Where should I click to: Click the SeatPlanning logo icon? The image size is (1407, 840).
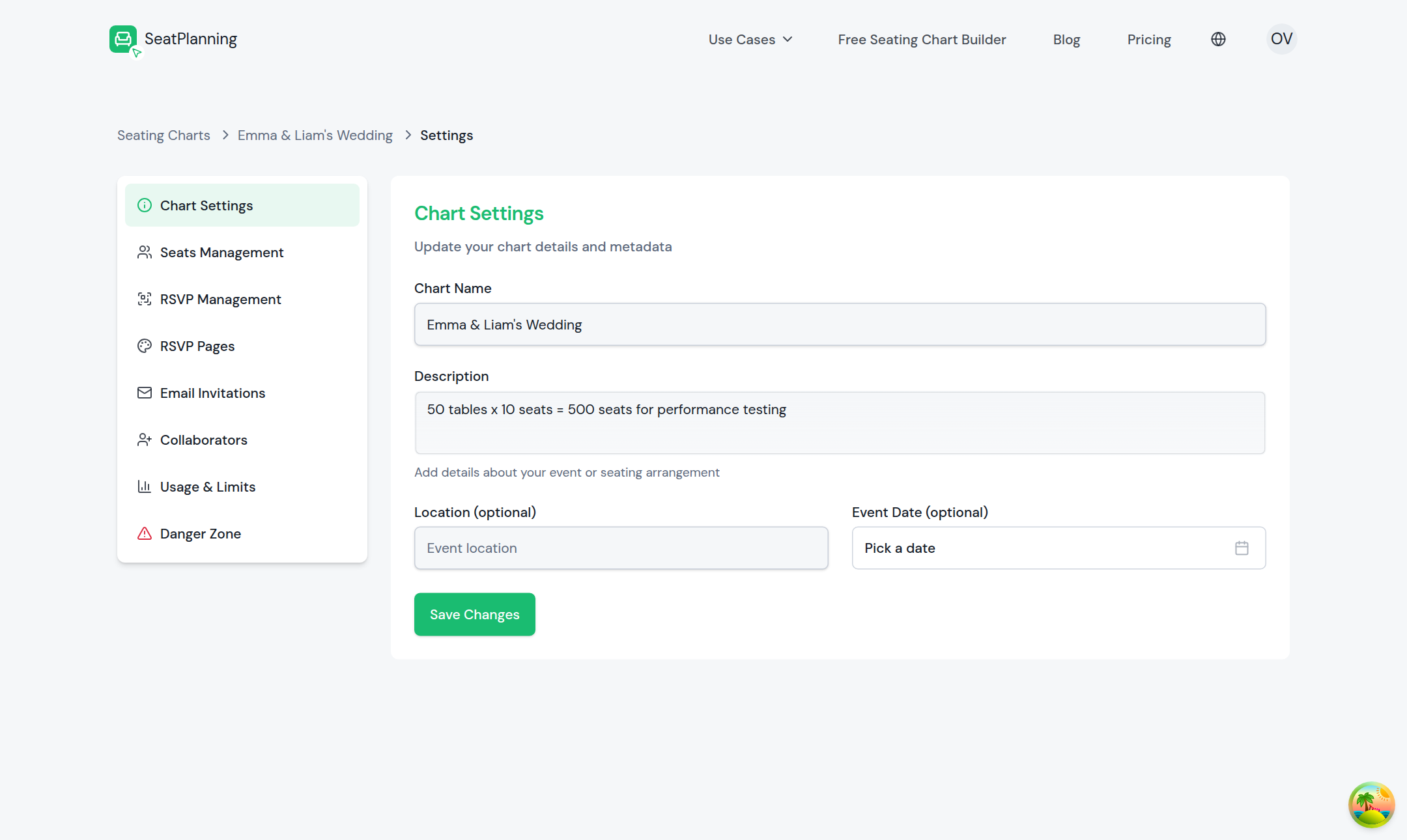click(124, 40)
